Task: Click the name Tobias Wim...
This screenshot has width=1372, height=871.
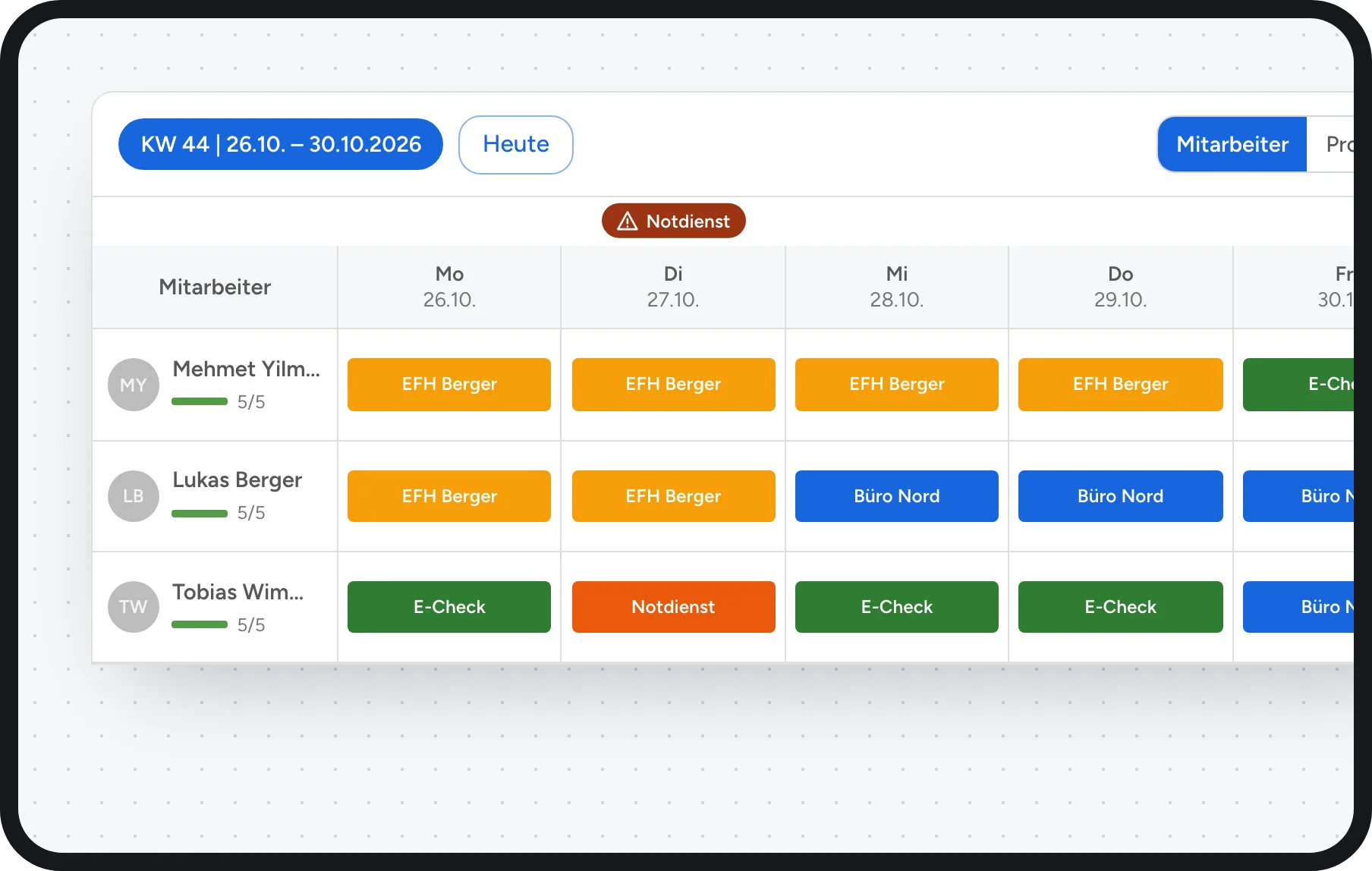Action: 238,592
